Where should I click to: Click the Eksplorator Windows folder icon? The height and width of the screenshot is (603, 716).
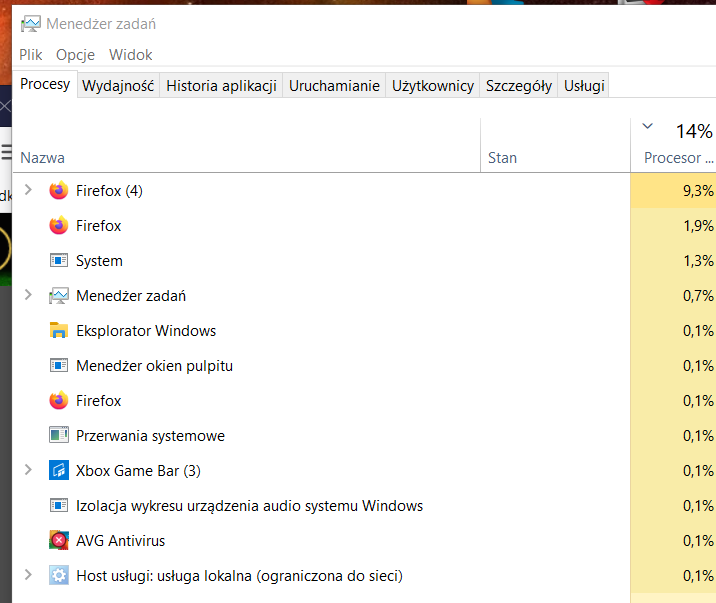[x=59, y=330]
